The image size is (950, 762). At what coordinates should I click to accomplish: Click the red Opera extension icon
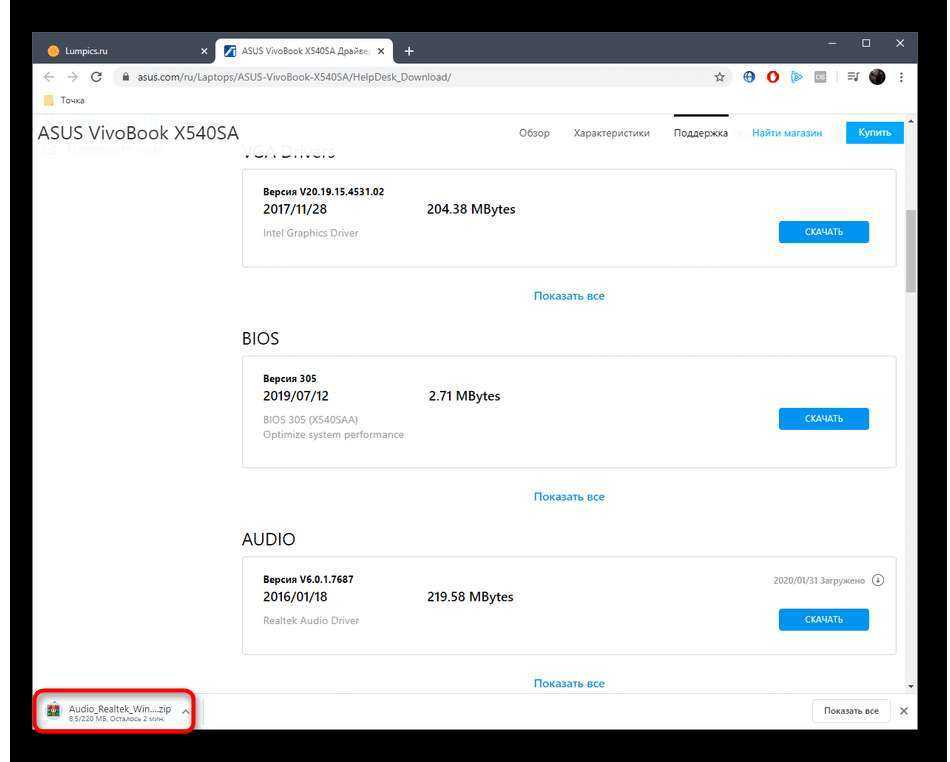[772, 77]
